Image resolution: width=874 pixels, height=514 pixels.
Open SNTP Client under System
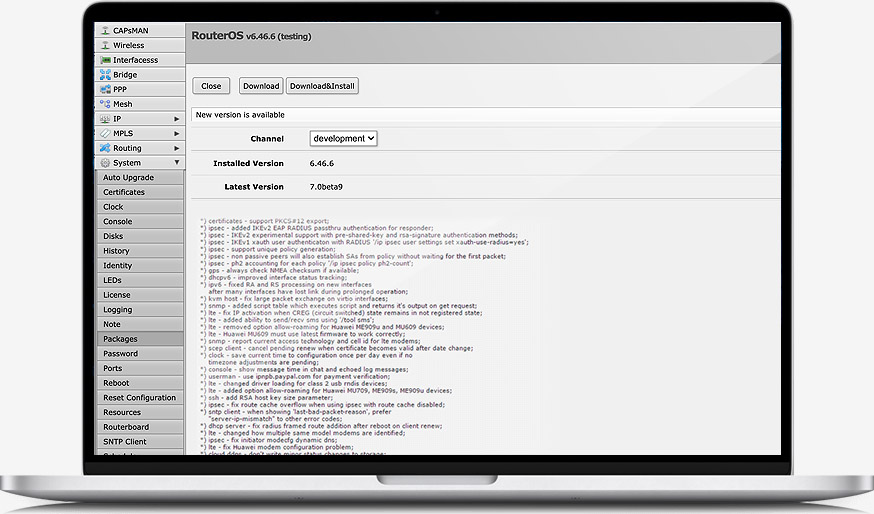[x=140, y=442]
